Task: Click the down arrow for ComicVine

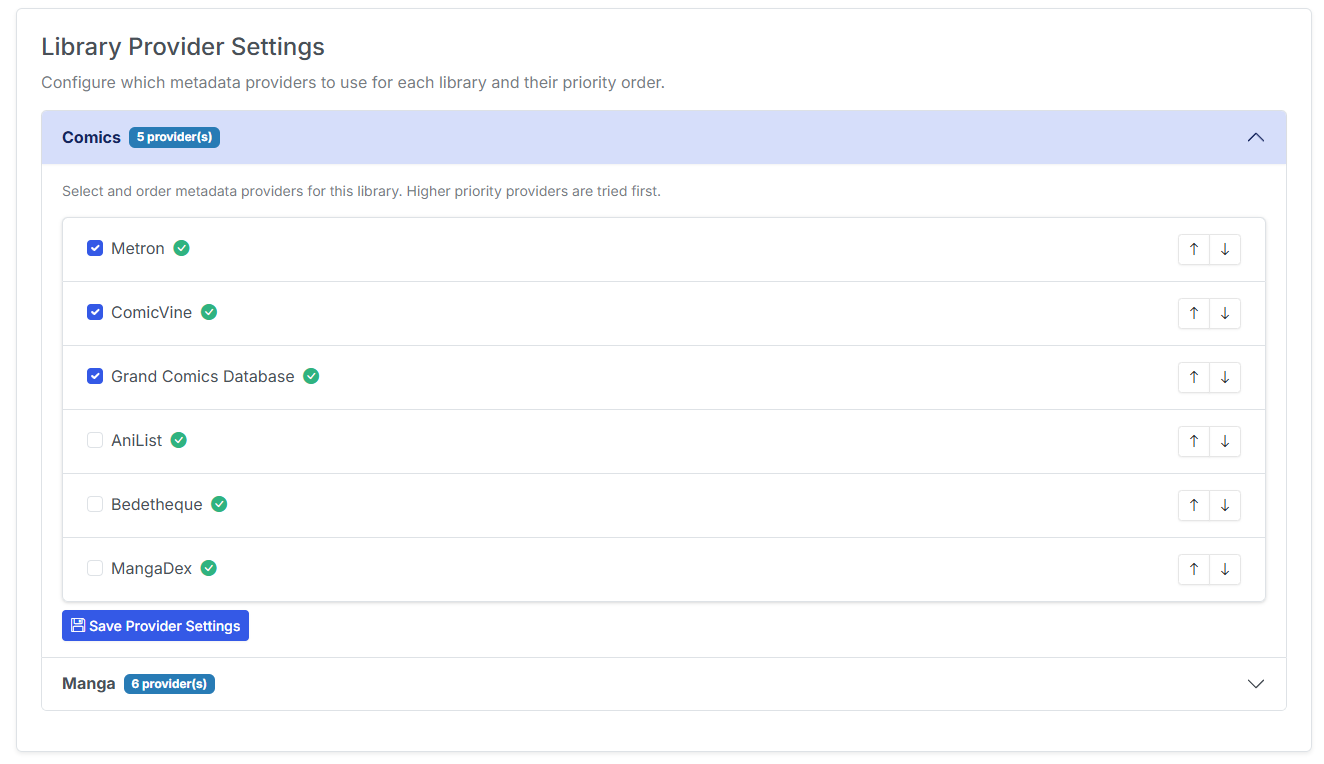Action: pyautogui.click(x=1225, y=313)
